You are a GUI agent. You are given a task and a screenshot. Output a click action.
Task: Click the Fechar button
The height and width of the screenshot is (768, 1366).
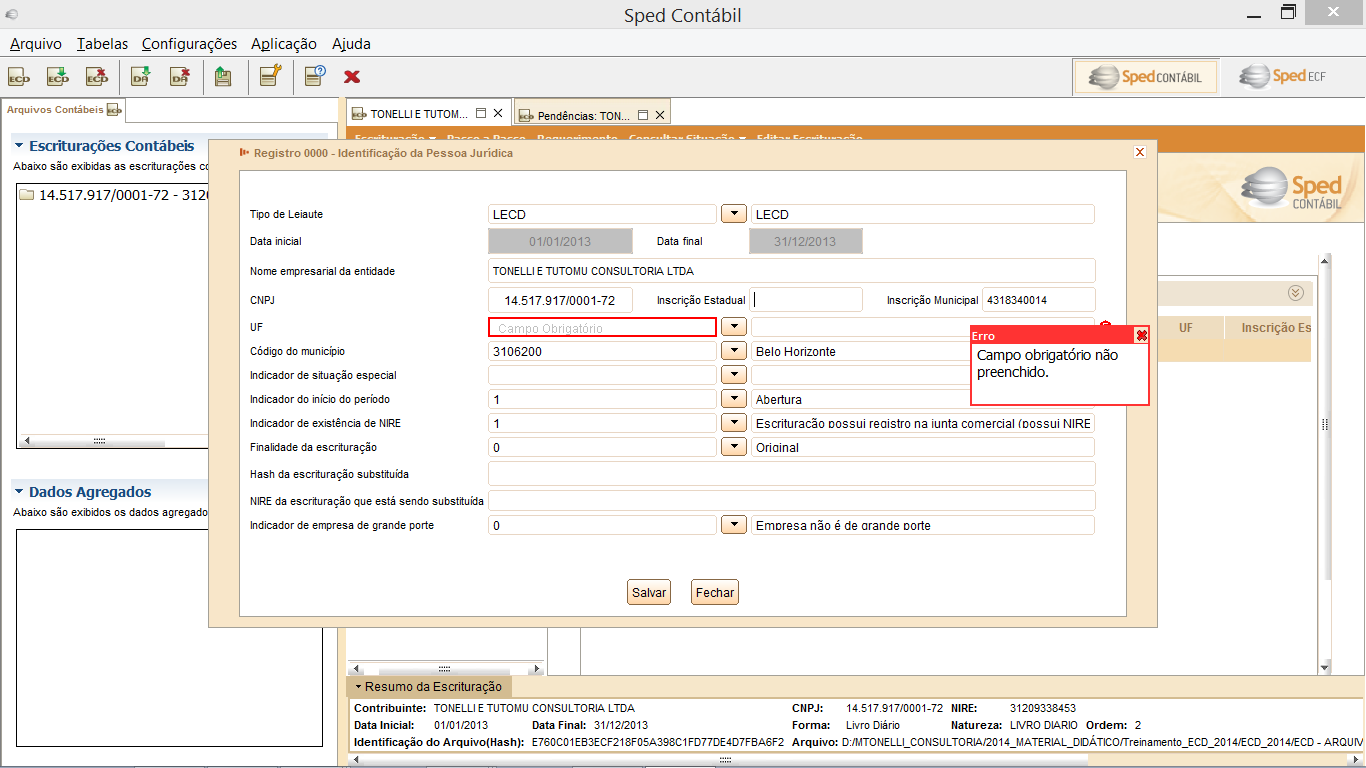tap(715, 593)
